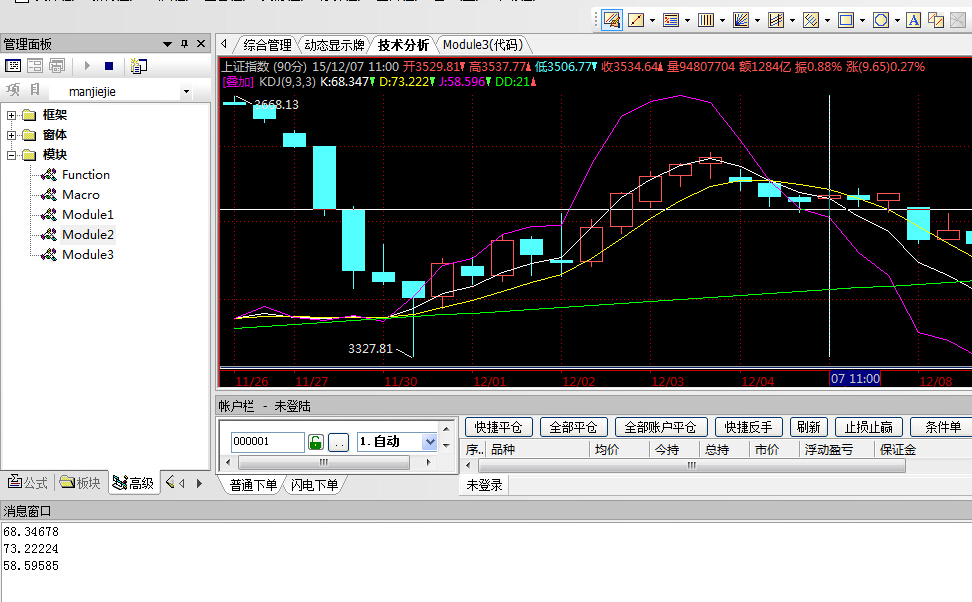Viewport: 972px width, 602px height.
Task: Select the Macro module item
Action: pyautogui.click(x=81, y=195)
